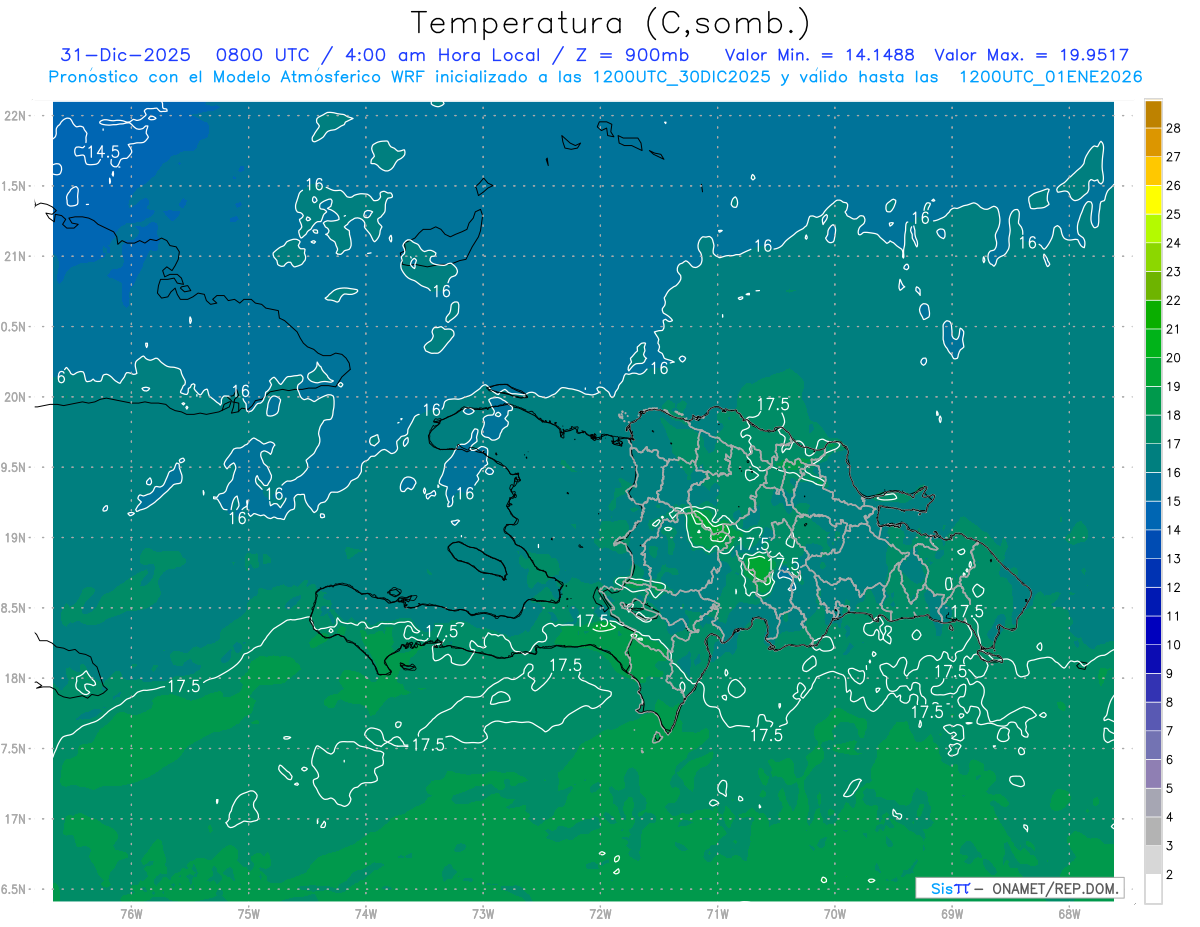Viewport: 1200px width, 927px height.
Task: Click the color scale label "6"
Action: point(1170,760)
